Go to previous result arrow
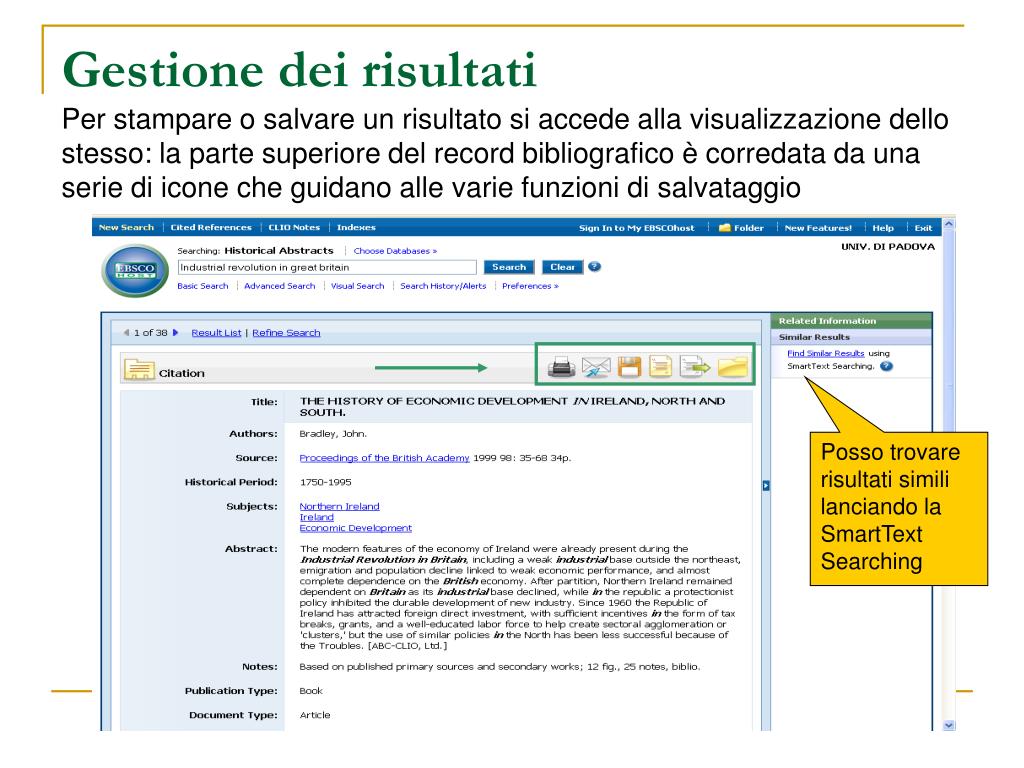 pos(127,332)
